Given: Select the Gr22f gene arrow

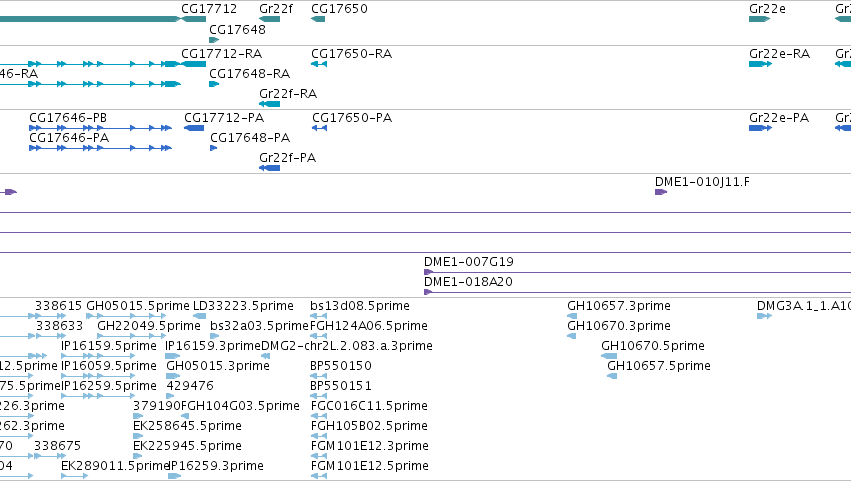Looking at the screenshot, I should 269,19.
